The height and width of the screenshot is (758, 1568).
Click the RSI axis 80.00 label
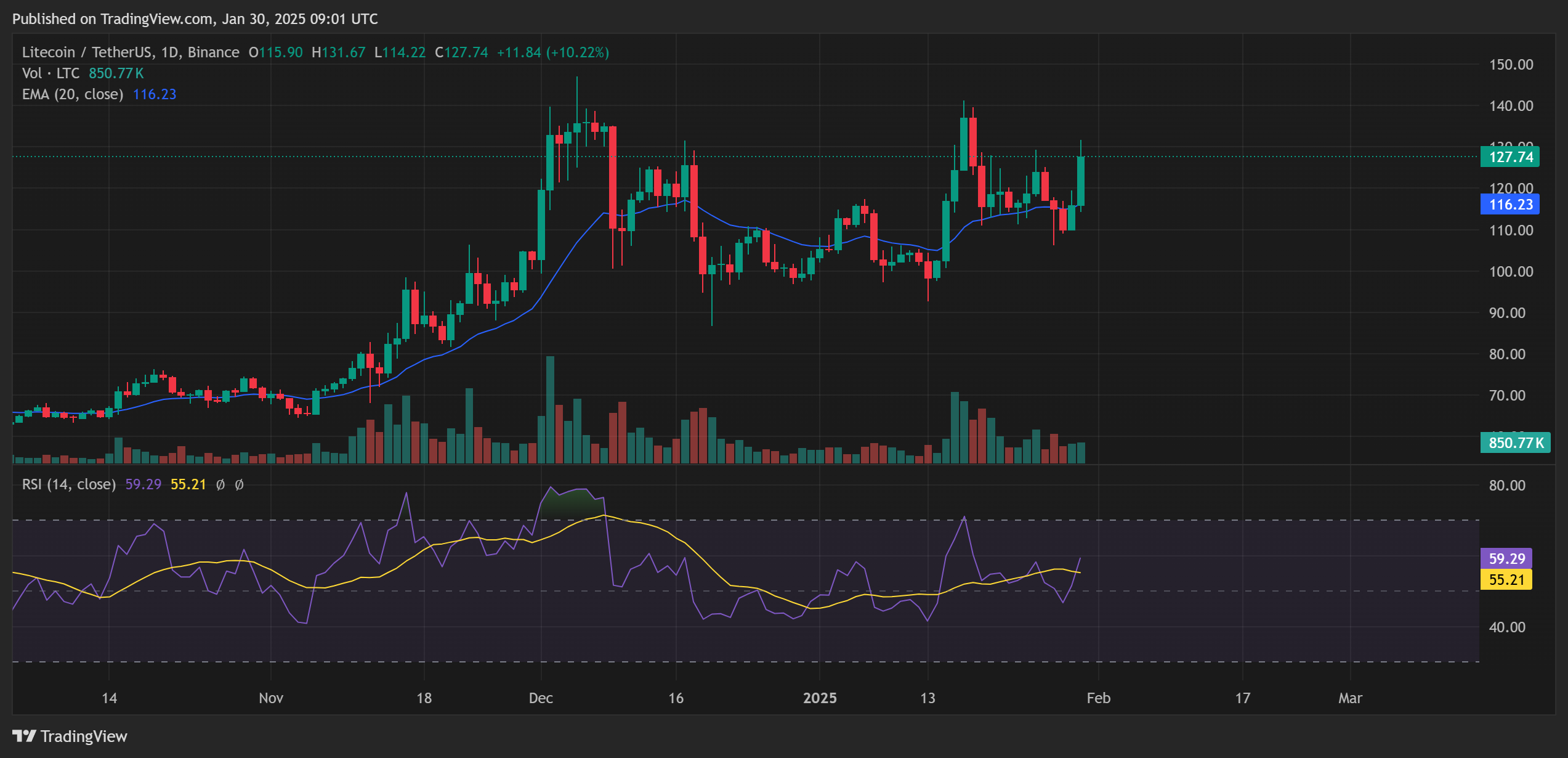(x=1507, y=486)
